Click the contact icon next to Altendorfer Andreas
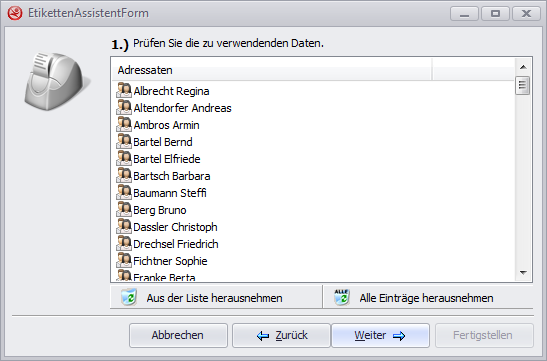The height and width of the screenshot is (361, 547). pyautogui.click(x=124, y=107)
